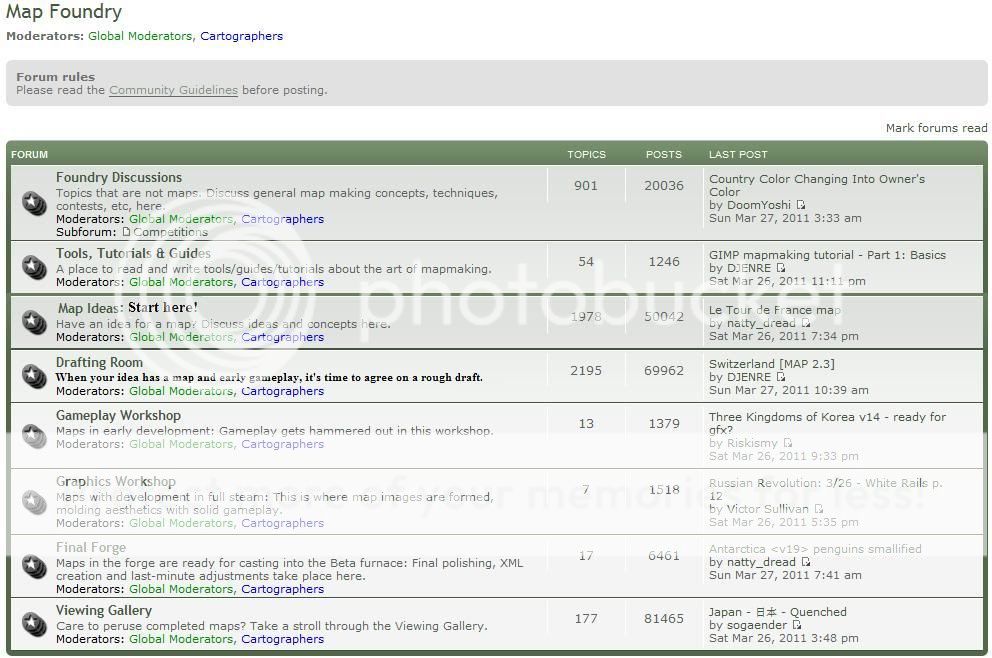Open the Viewing Gallery forum
The height and width of the screenshot is (658, 992).
[104, 611]
